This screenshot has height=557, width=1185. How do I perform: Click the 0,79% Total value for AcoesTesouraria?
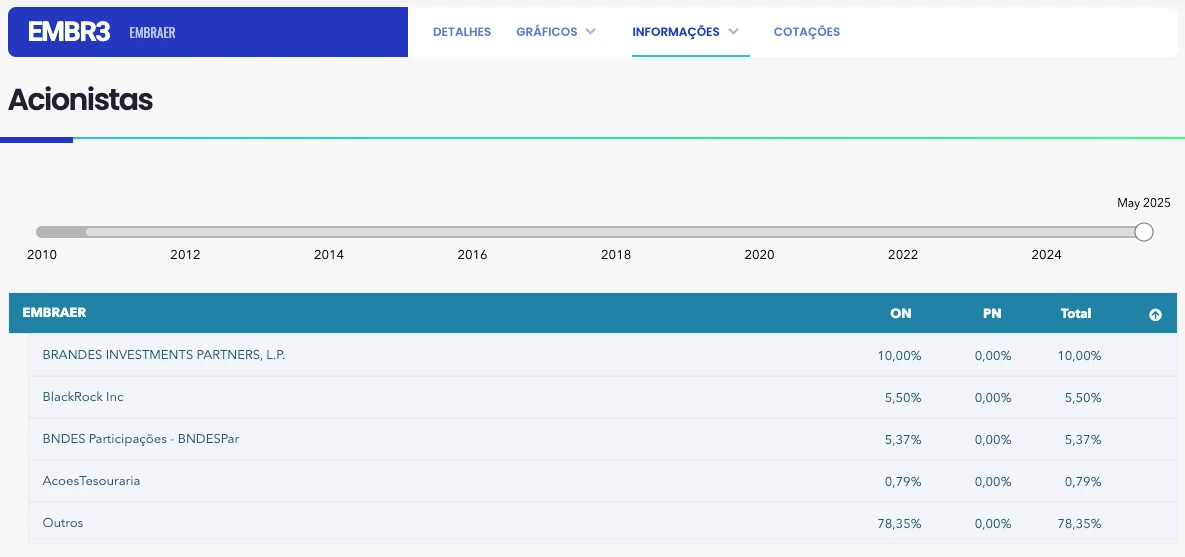[1083, 481]
